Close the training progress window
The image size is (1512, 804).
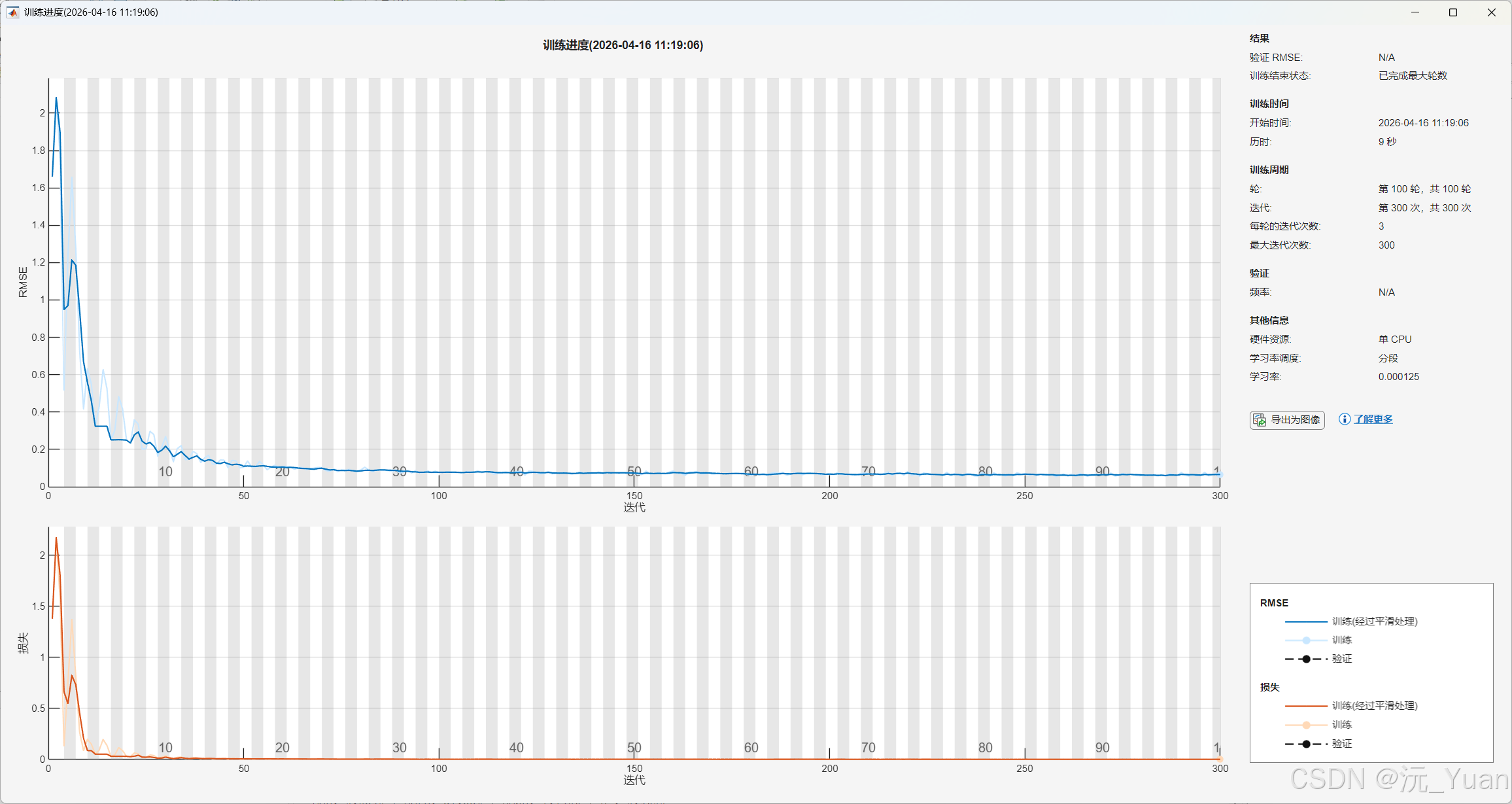point(1492,12)
